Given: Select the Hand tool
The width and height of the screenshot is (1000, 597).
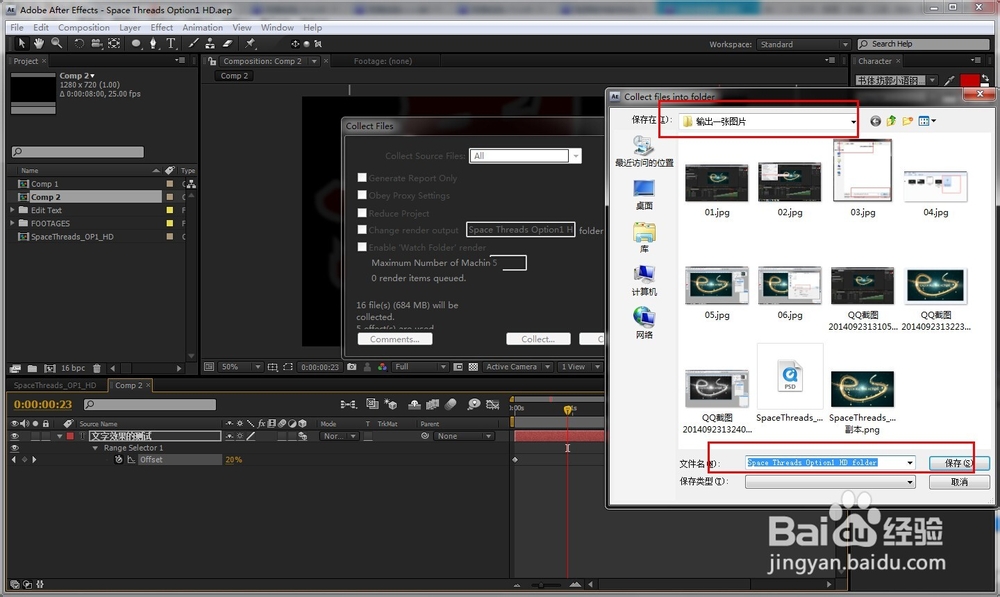Looking at the screenshot, I should click(39, 43).
